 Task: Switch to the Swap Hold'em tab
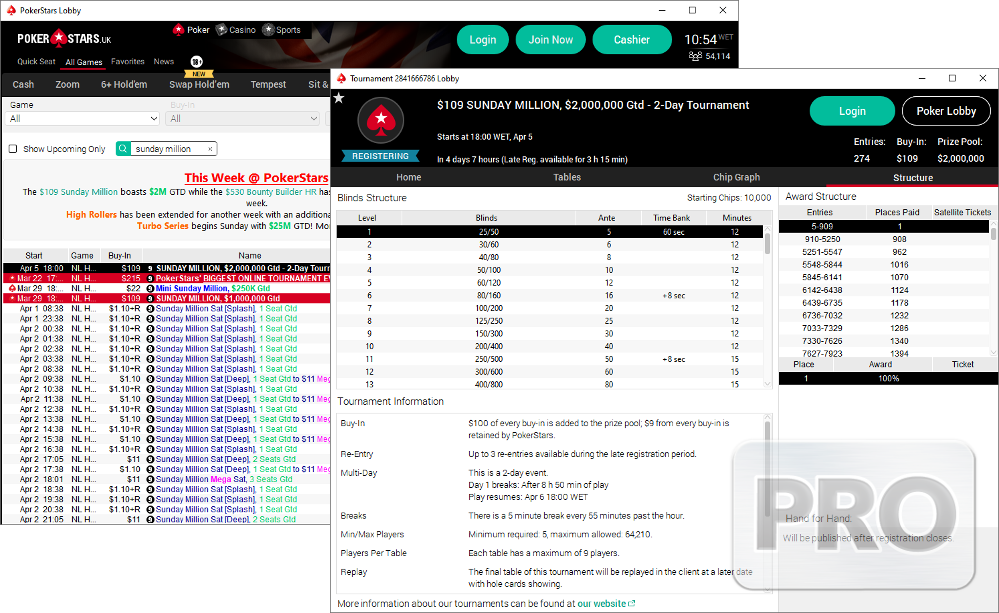(x=199, y=84)
